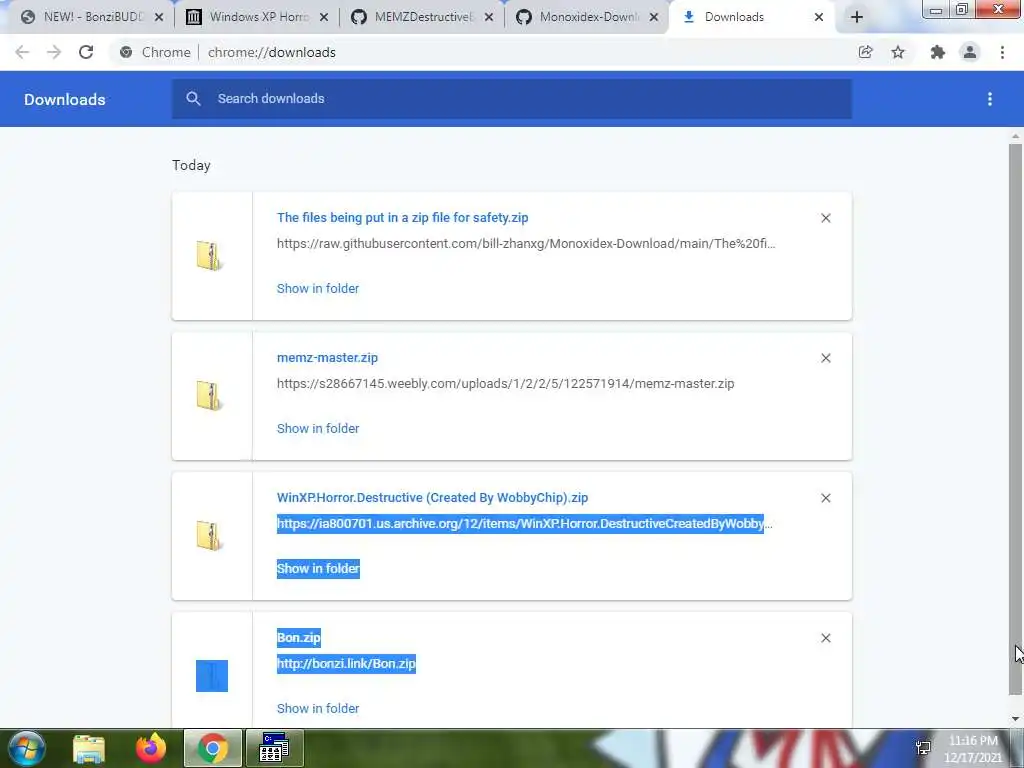Show memz-master.zip in folder

tap(318, 428)
